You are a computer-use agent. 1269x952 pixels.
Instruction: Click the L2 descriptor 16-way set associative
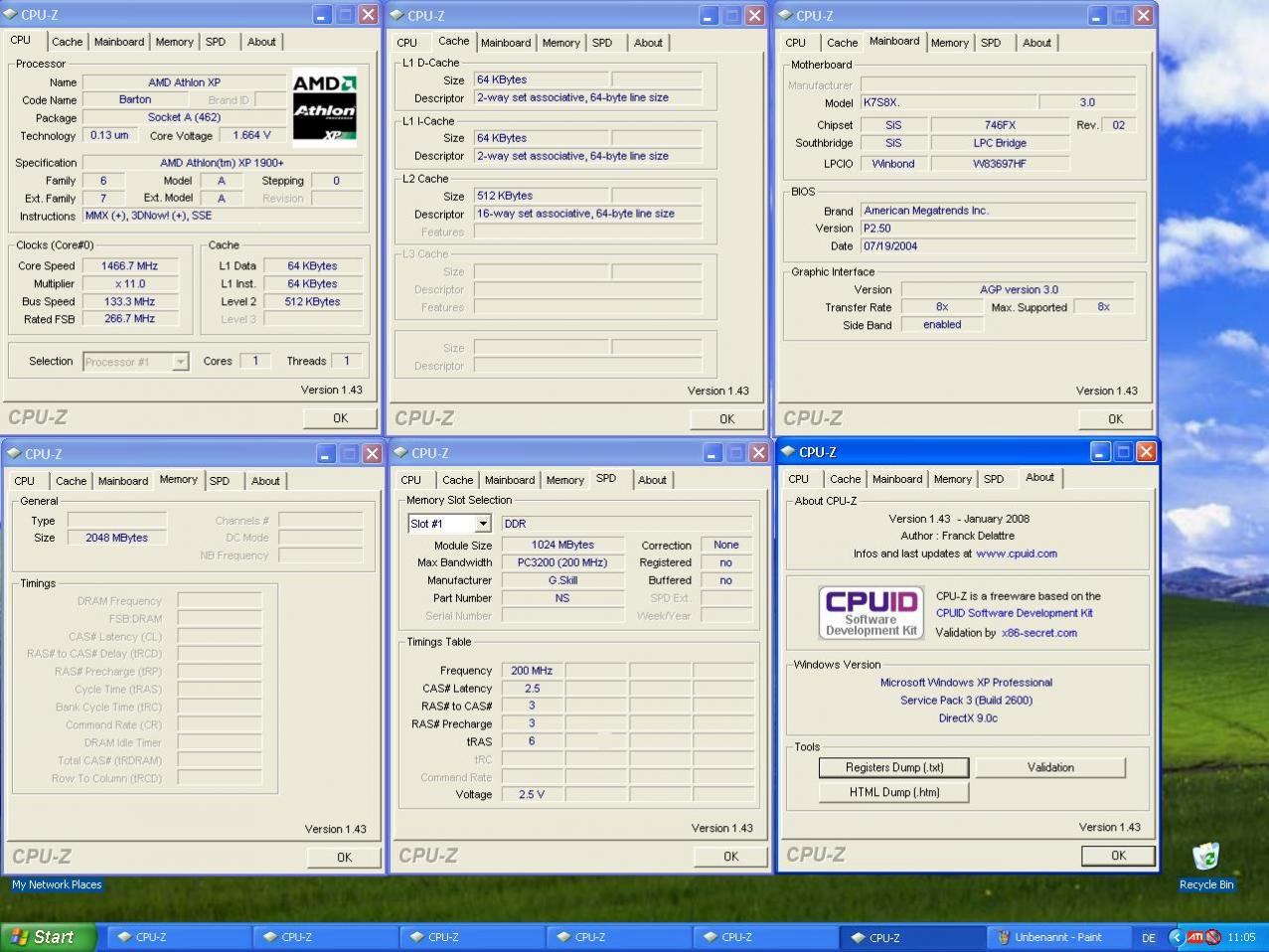coord(587,214)
